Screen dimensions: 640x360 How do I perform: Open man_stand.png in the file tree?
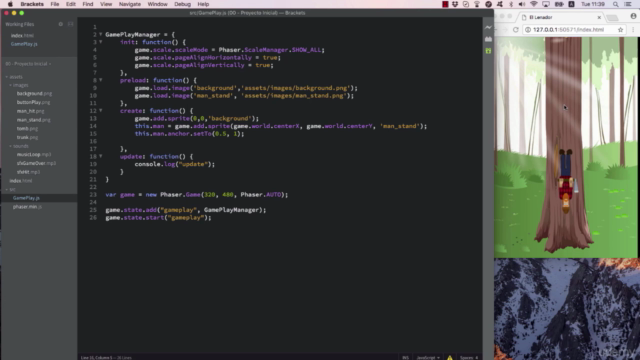[x=33, y=120]
